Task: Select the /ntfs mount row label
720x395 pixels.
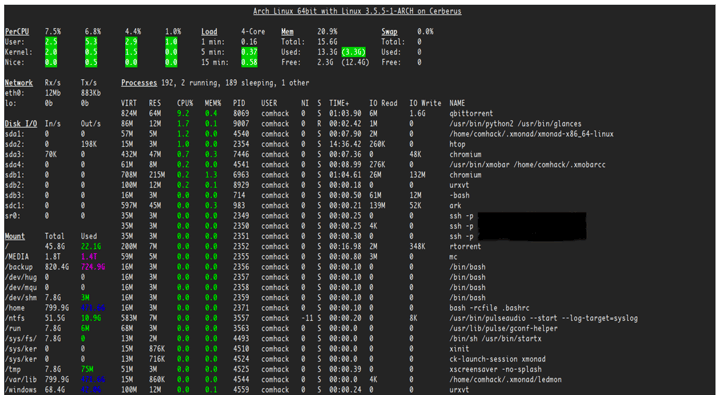Action: click(15, 318)
